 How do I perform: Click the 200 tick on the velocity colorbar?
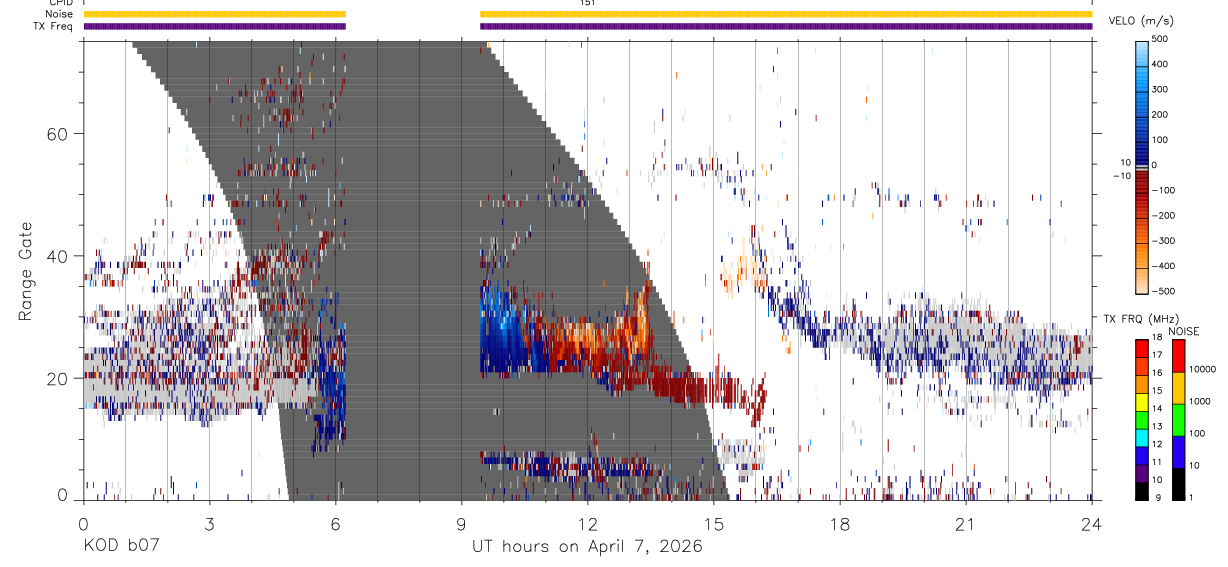coord(1162,114)
